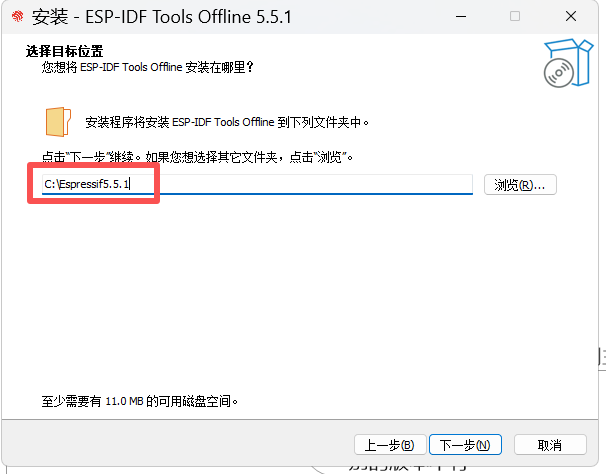Image resolution: width=606 pixels, height=474 pixels.
Task: Cancel installation with 取消 button
Action: tap(550, 445)
